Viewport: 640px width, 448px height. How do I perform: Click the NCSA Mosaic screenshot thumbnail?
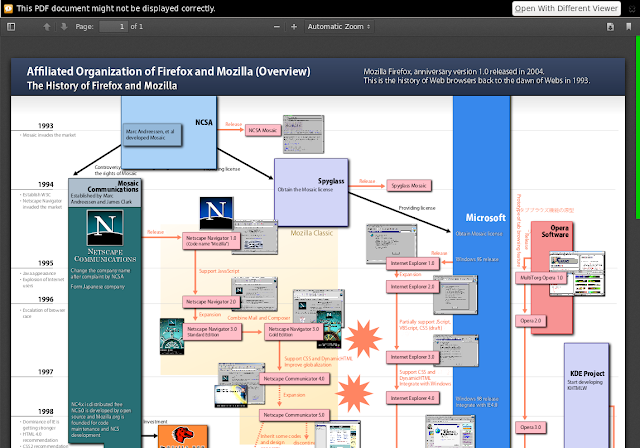[303, 134]
